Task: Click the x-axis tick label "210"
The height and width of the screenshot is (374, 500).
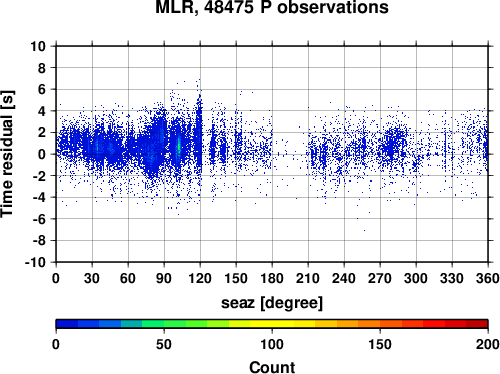Action: (x=308, y=278)
